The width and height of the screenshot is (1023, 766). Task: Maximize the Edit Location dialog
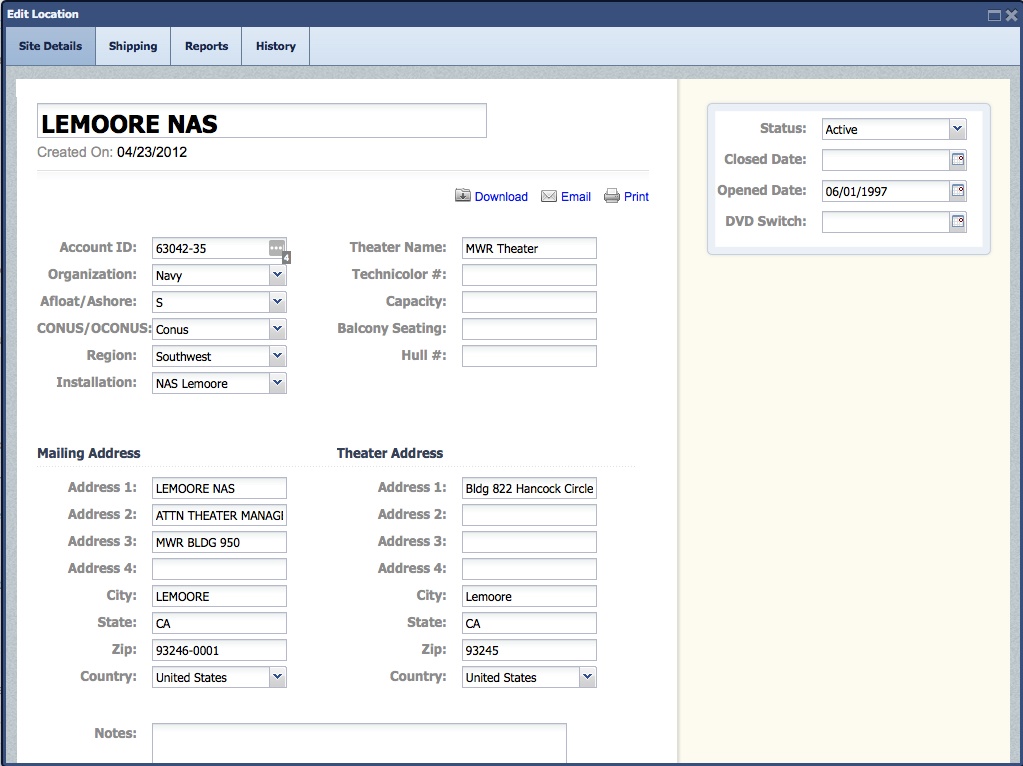(994, 15)
